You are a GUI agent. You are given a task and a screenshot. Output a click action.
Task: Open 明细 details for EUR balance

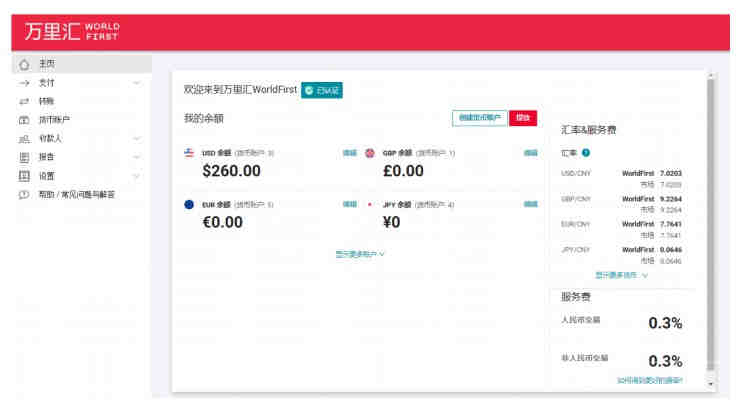350,204
